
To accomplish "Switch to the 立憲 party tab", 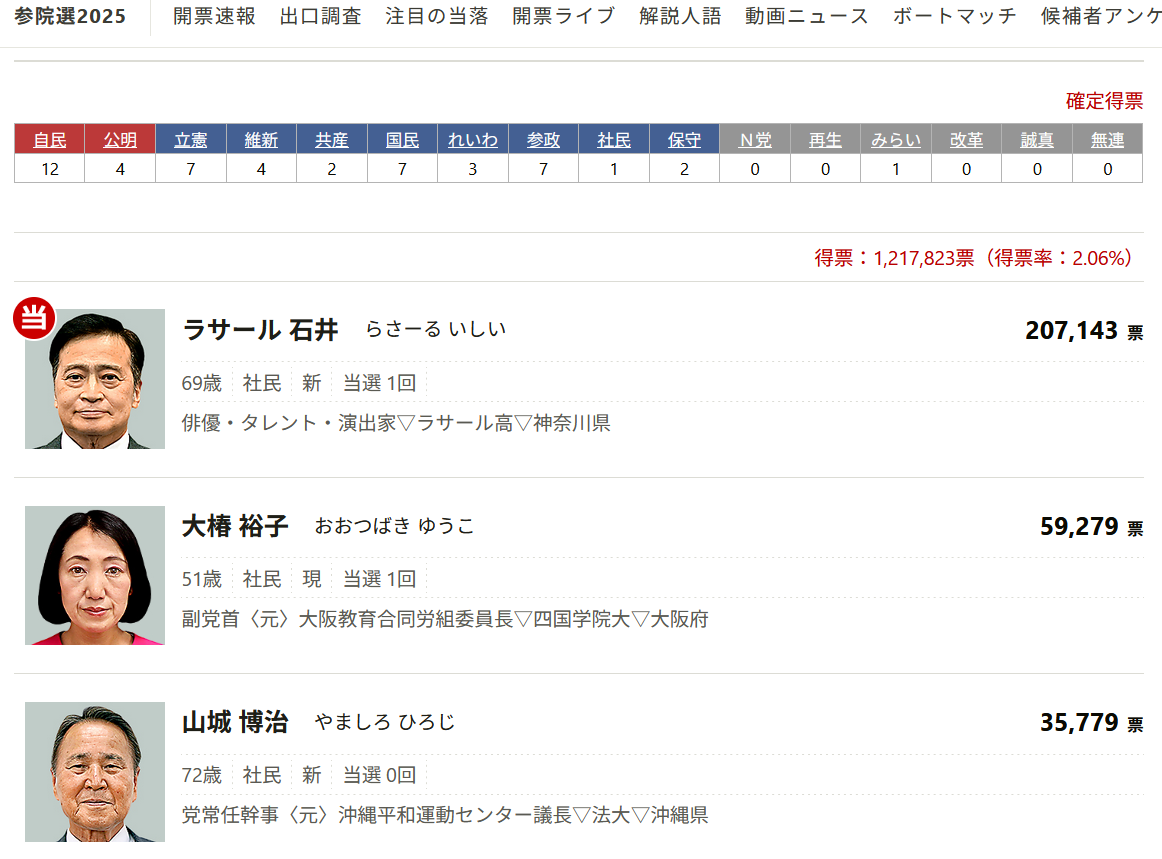I will tap(191, 140).
